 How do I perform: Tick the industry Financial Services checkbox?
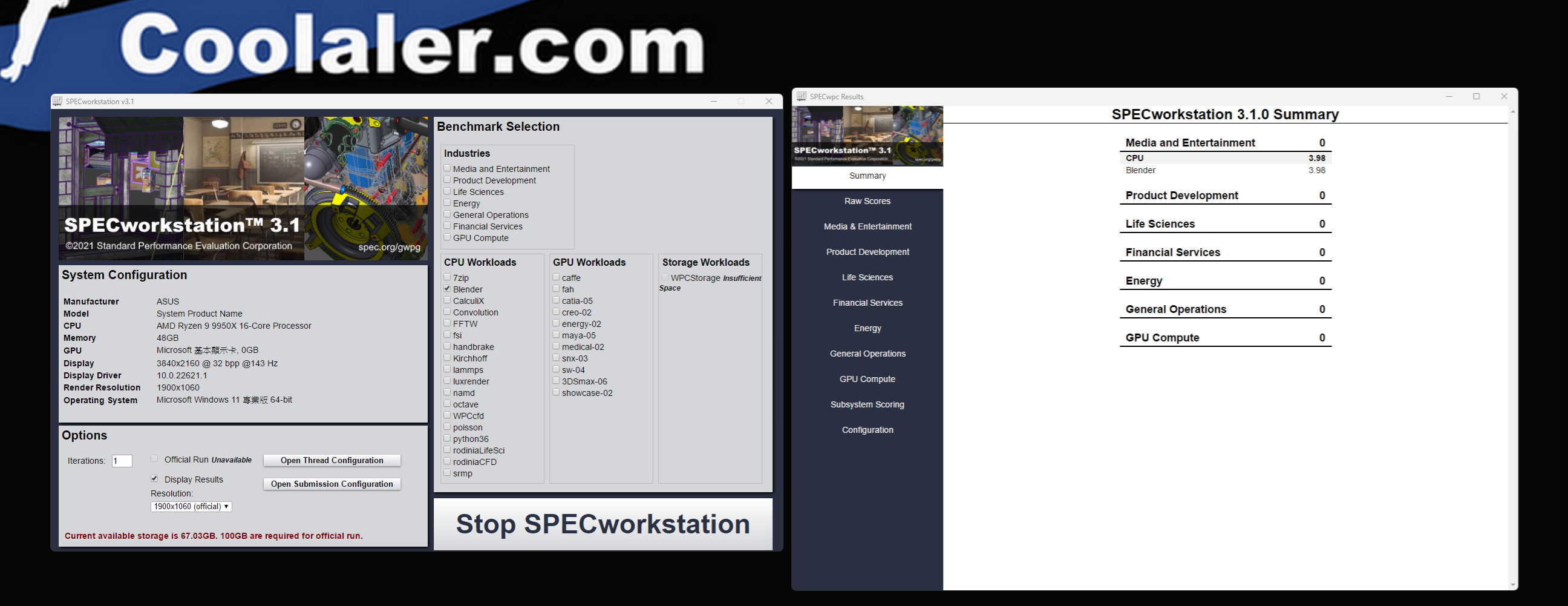pyautogui.click(x=448, y=226)
